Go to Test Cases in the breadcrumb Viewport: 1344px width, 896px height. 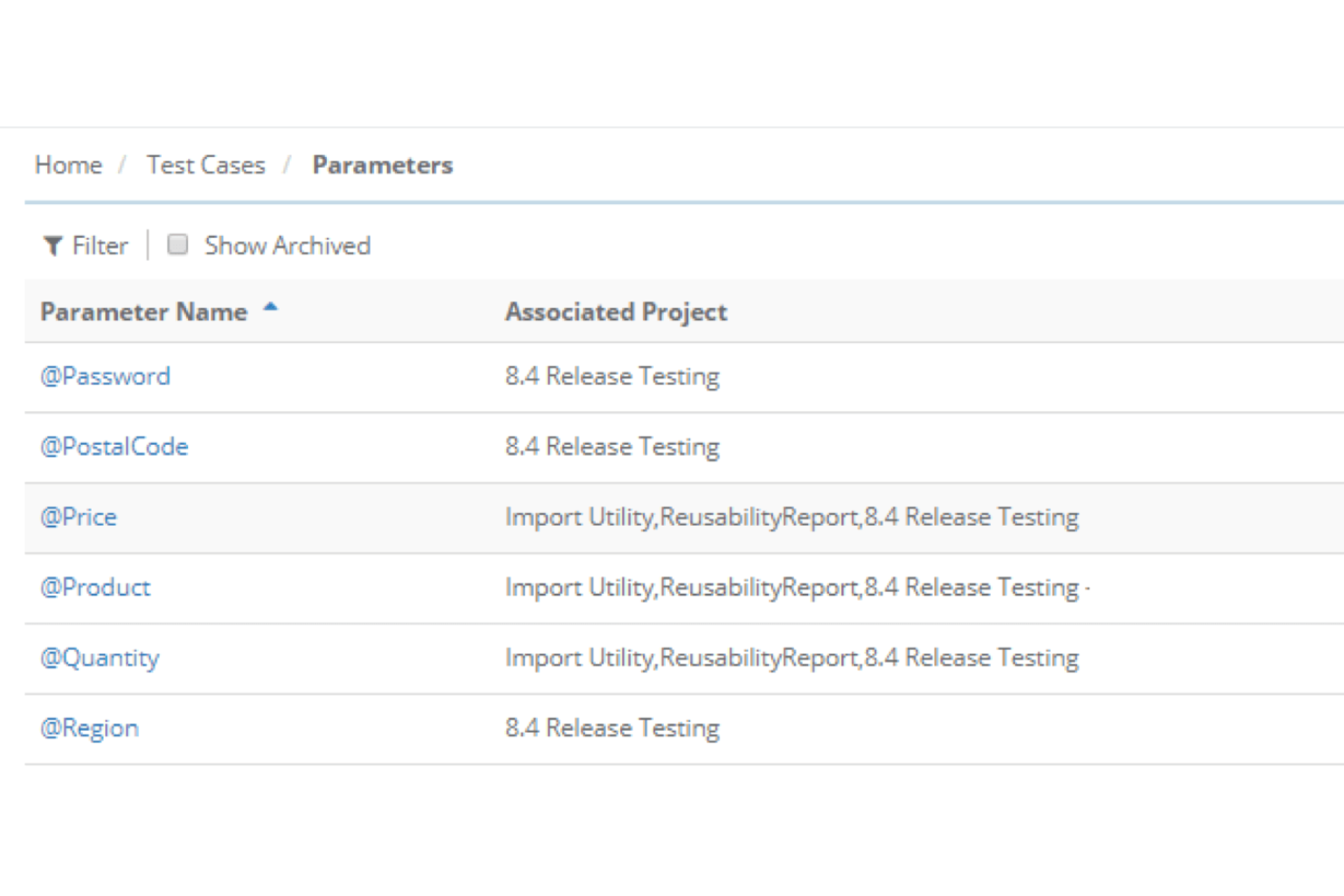[206, 165]
